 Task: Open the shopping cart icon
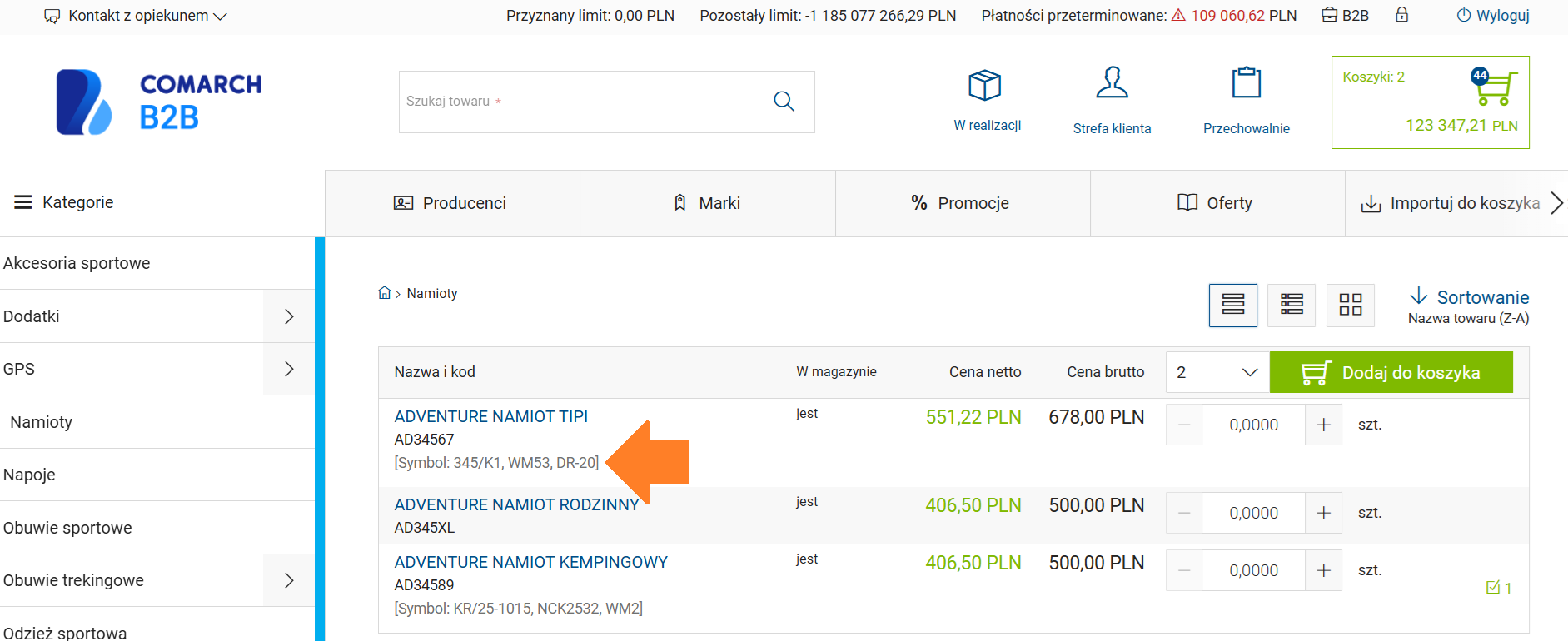[1496, 88]
